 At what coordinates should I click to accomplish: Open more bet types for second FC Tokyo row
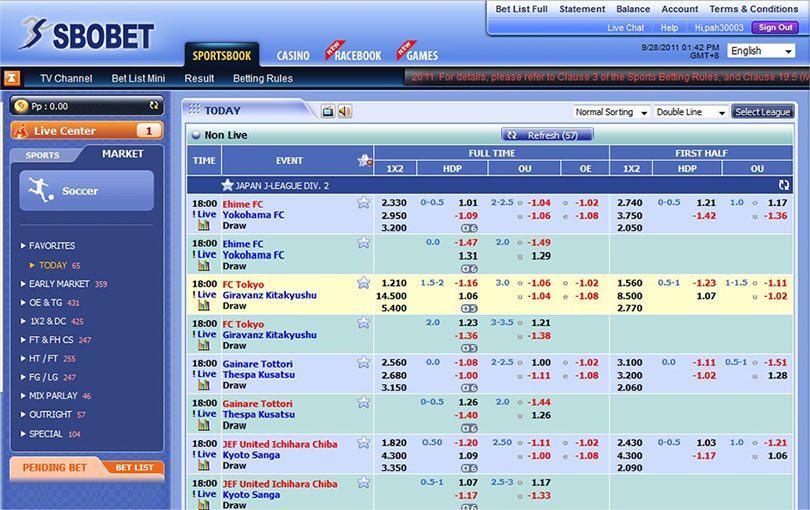[469, 348]
